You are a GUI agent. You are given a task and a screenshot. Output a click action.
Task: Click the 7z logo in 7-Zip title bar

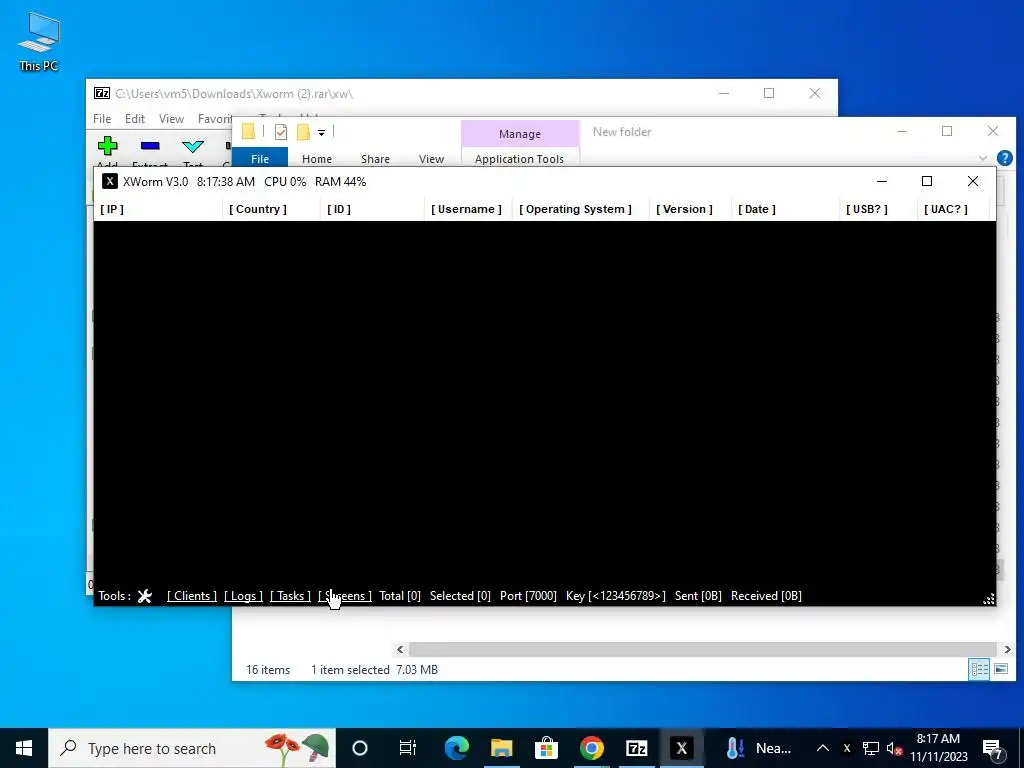click(102, 93)
